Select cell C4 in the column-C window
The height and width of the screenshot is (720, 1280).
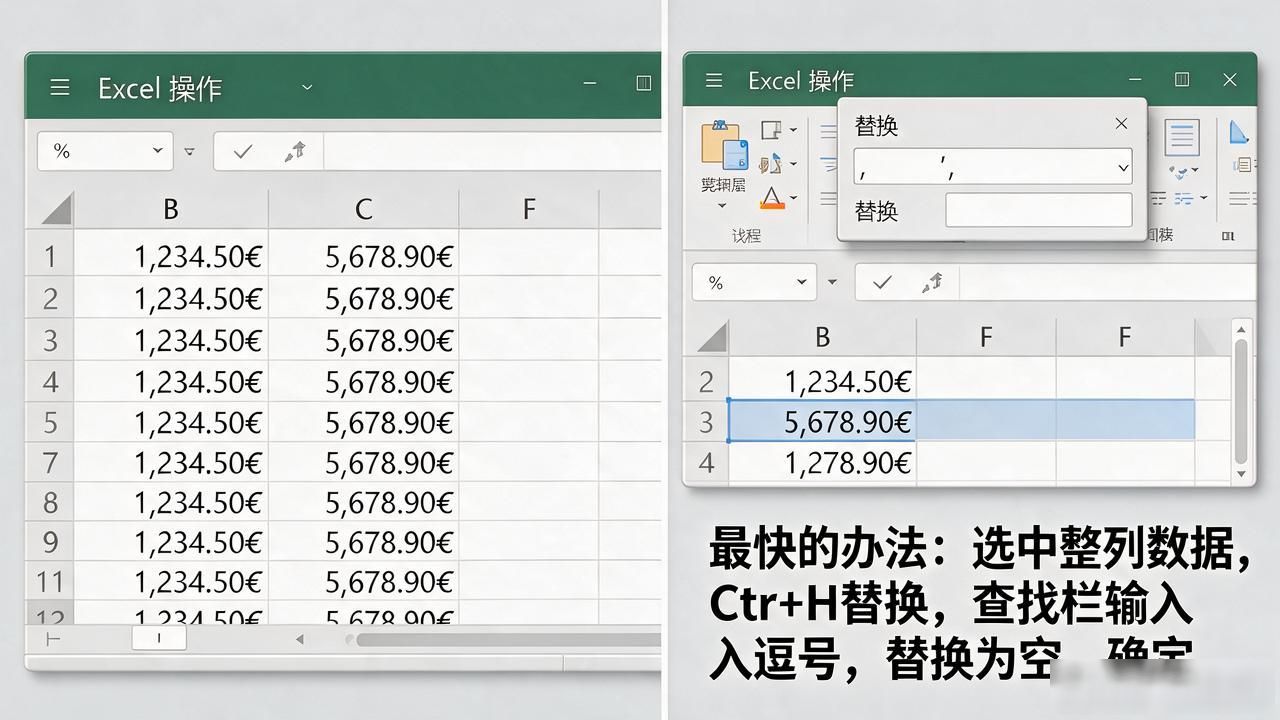pyautogui.click(x=364, y=382)
